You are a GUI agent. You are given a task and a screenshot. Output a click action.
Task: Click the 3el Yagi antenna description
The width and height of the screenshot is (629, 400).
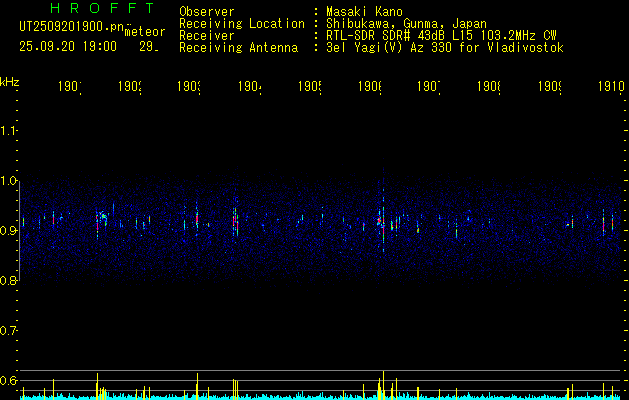[x=445, y=48]
